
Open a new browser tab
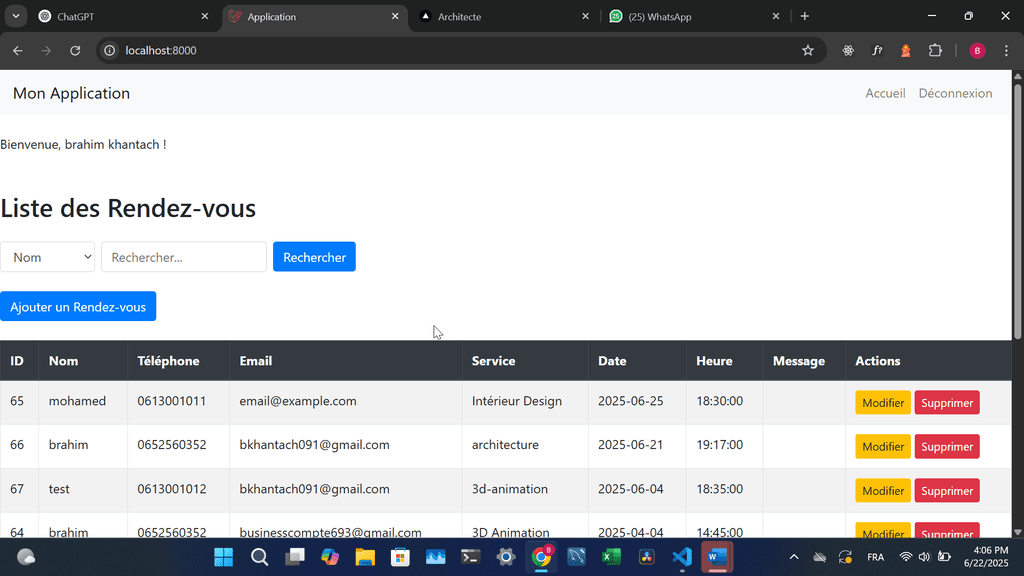pos(805,16)
